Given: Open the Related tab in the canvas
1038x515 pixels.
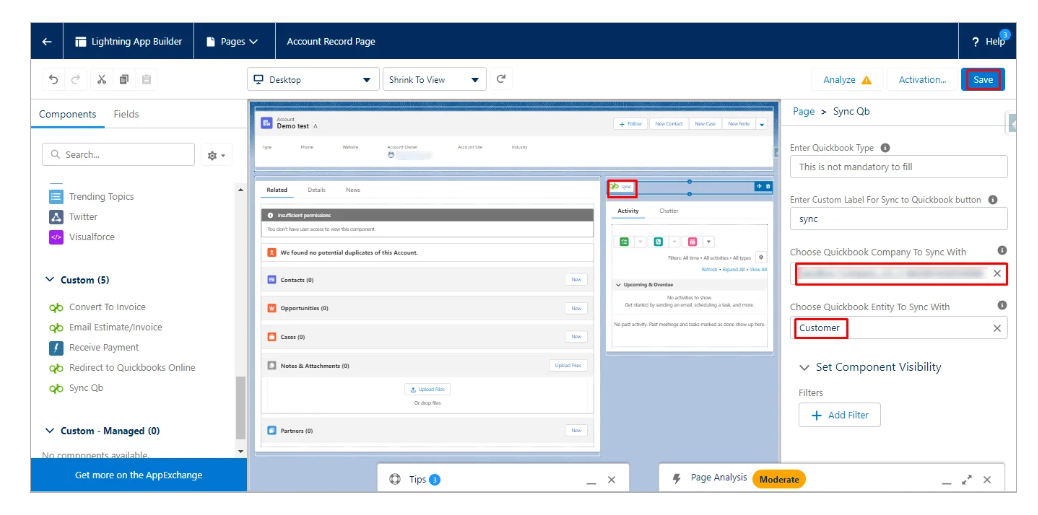Looking at the screenshot, I should click(277, 190).
